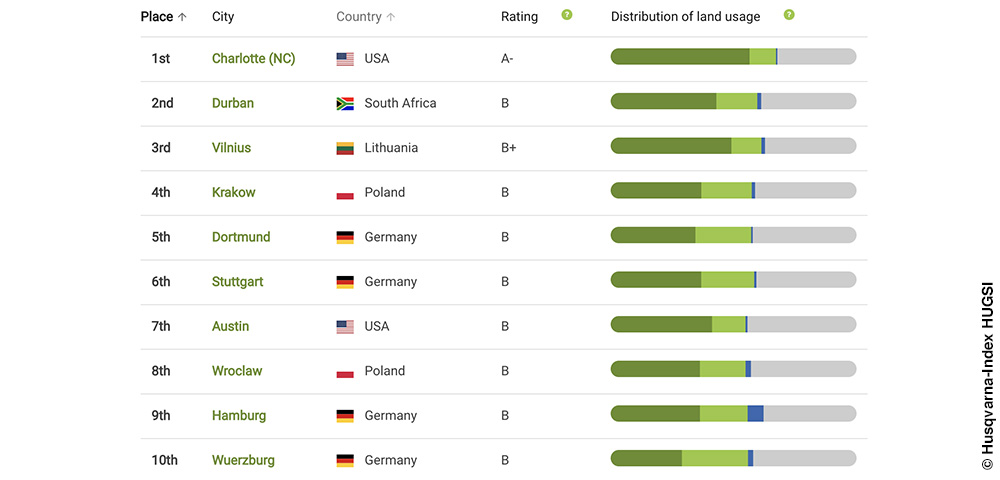Open the Stuttgart city link
This screenshot has width=1000, height=480.
[237, 282]
